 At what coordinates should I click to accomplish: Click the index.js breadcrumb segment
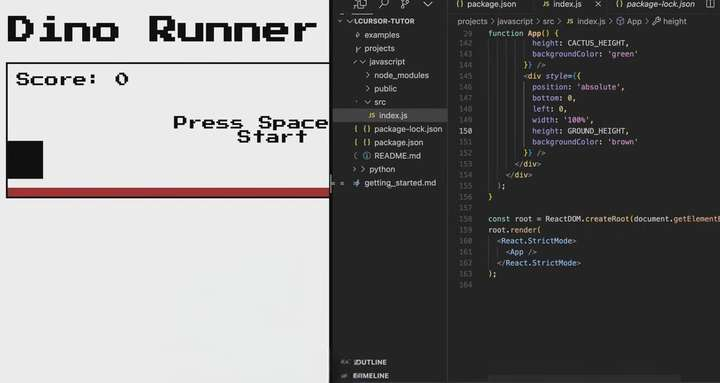click(591, 21)
